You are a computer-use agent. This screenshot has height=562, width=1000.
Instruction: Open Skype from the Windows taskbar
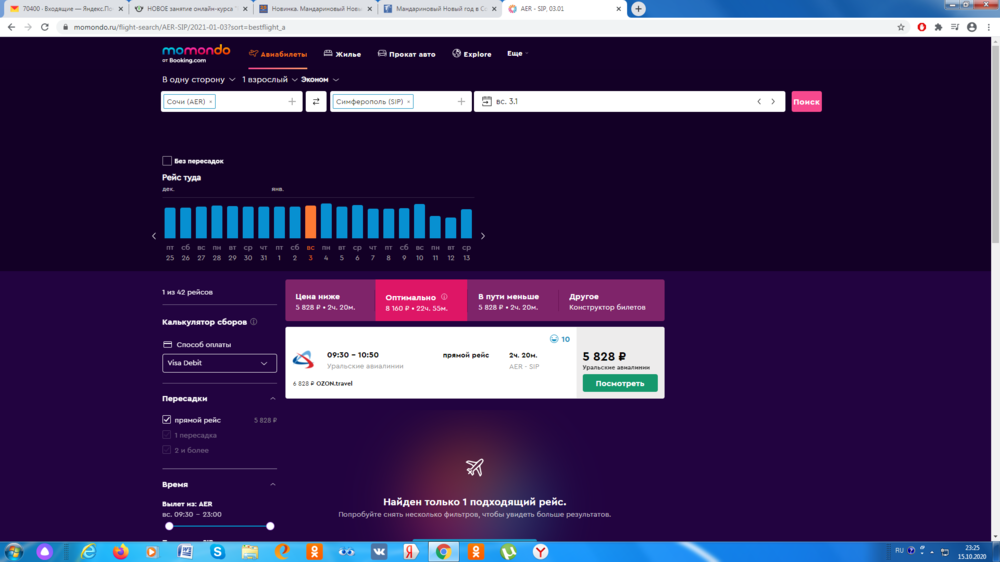tap(217, 551)
